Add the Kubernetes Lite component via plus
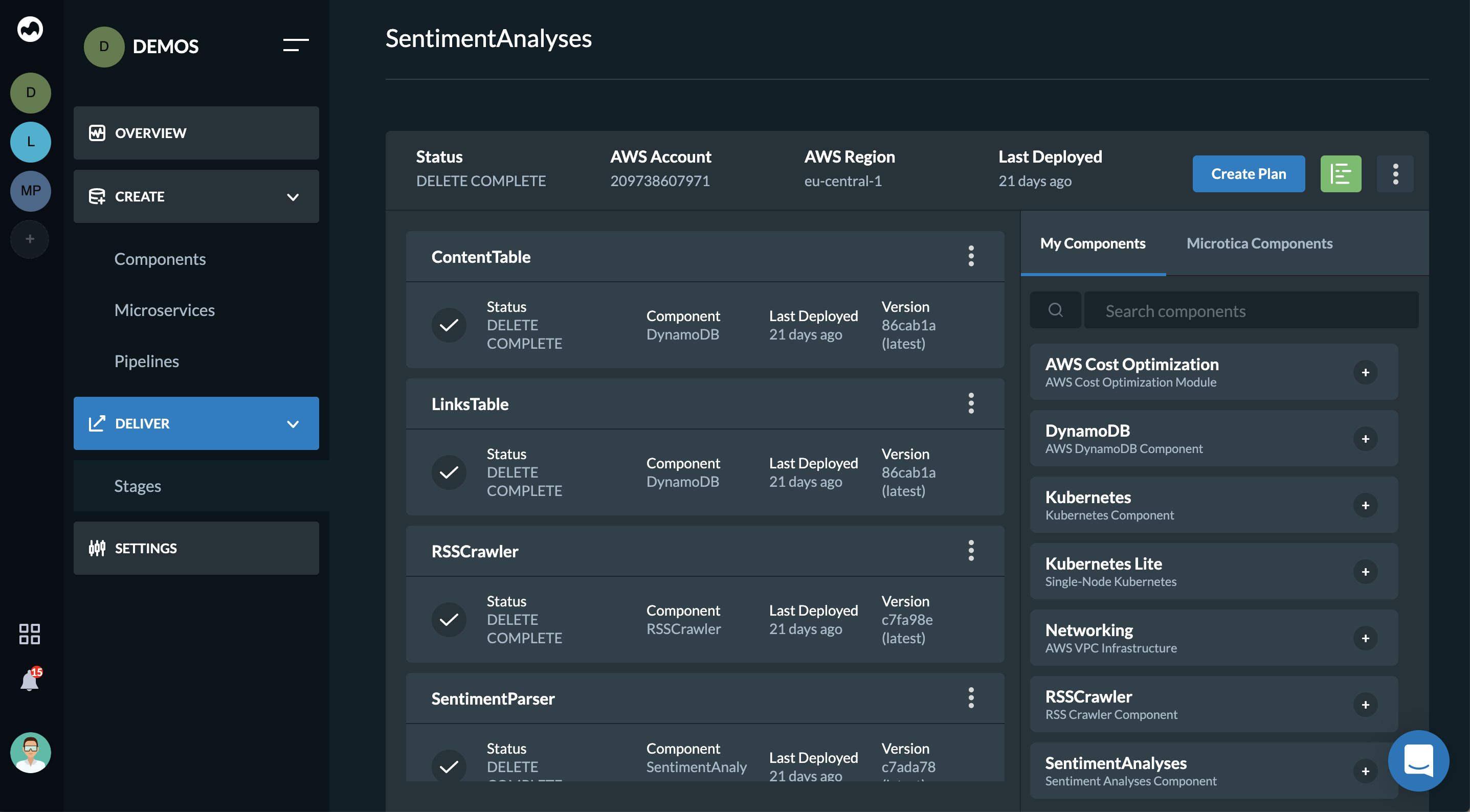 click(x=1365, y=572)
